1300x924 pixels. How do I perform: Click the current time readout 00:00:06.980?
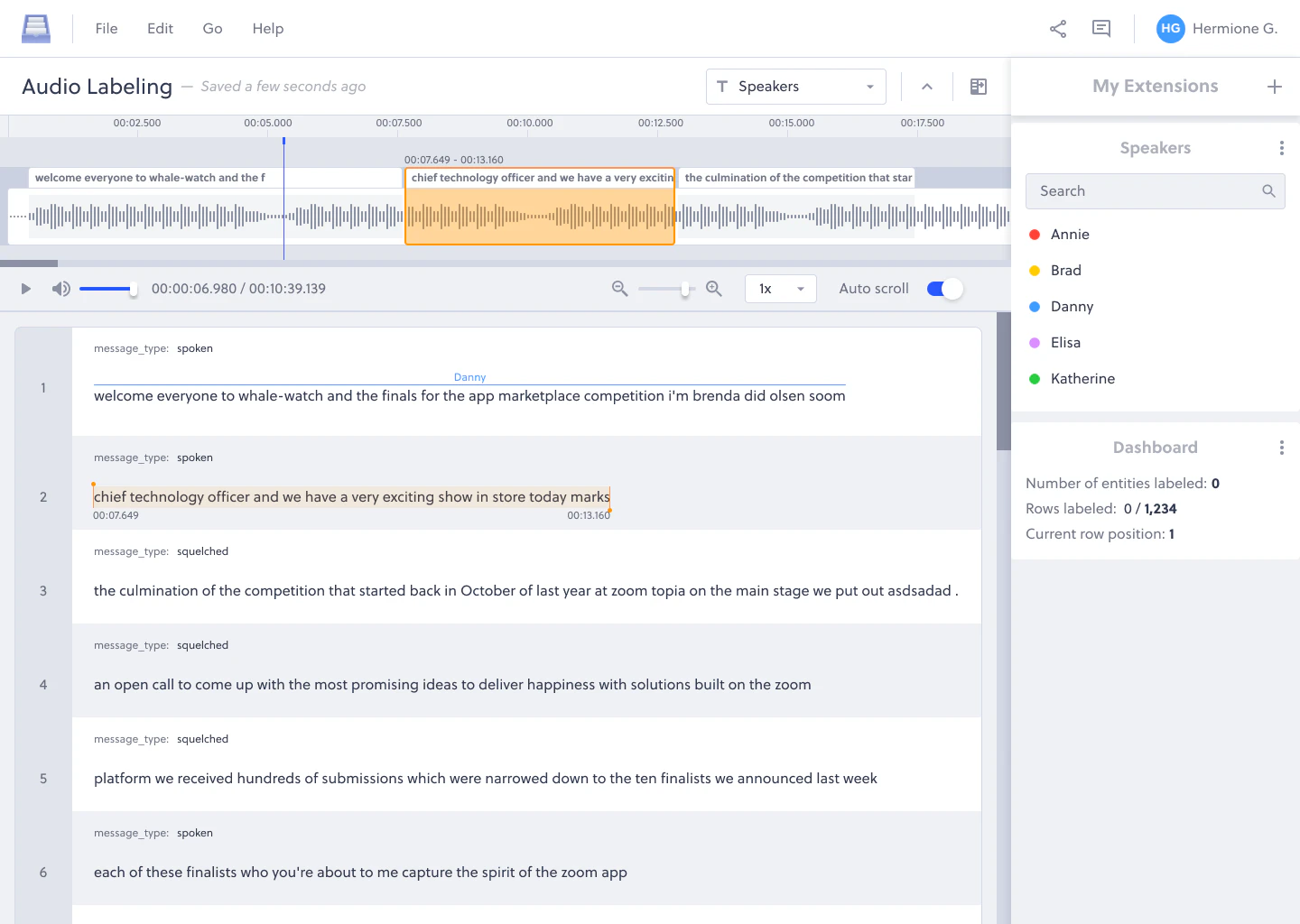(x=194, y=289)
